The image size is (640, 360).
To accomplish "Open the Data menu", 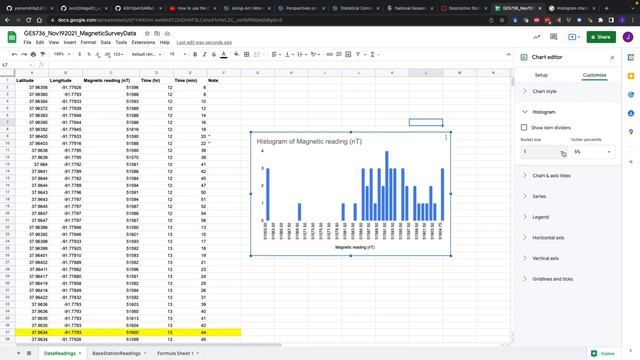I will click(x=106, y=42).
